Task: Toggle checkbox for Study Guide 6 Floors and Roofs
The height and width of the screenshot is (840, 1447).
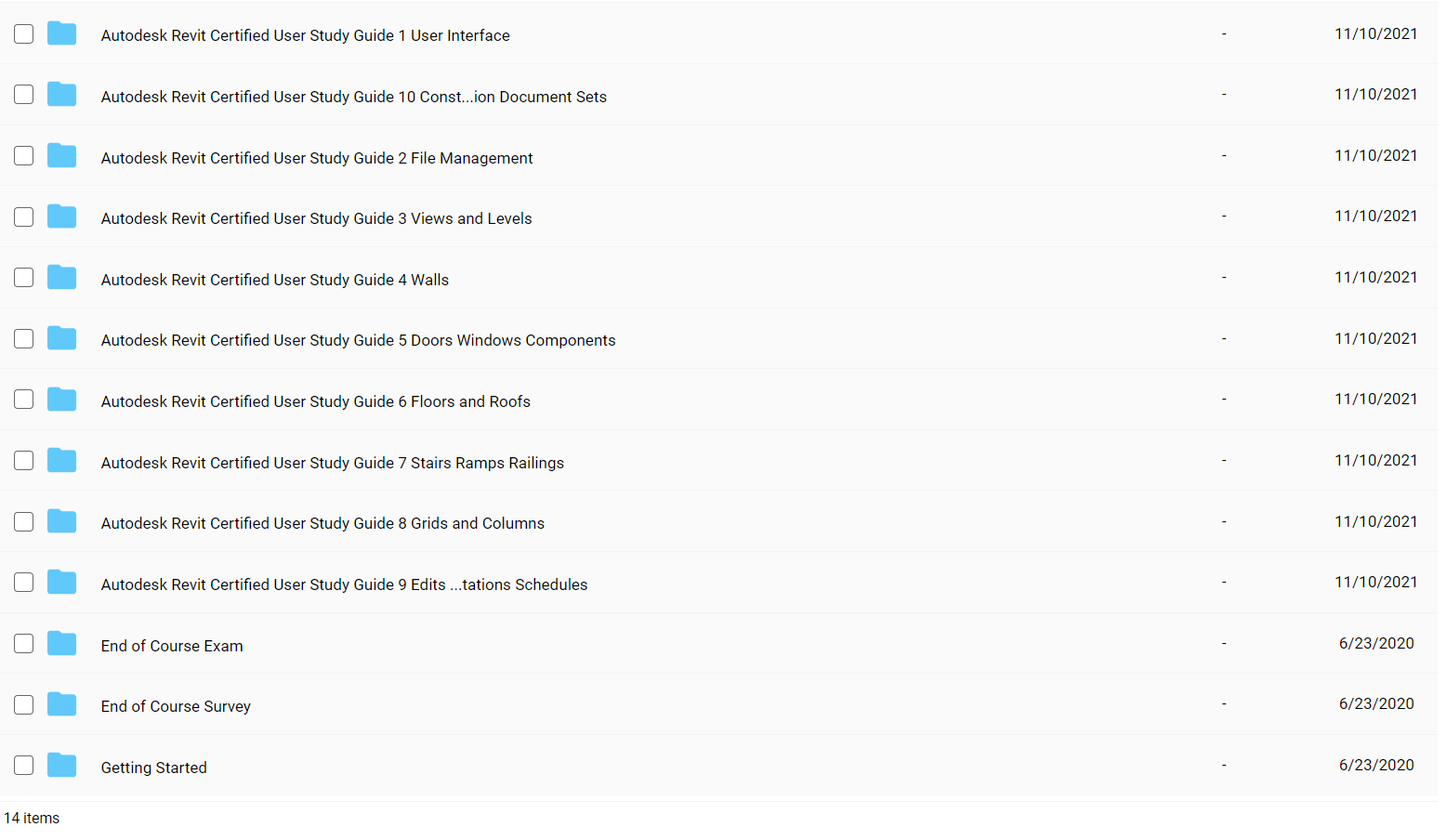Action: (x=24, y=400)
